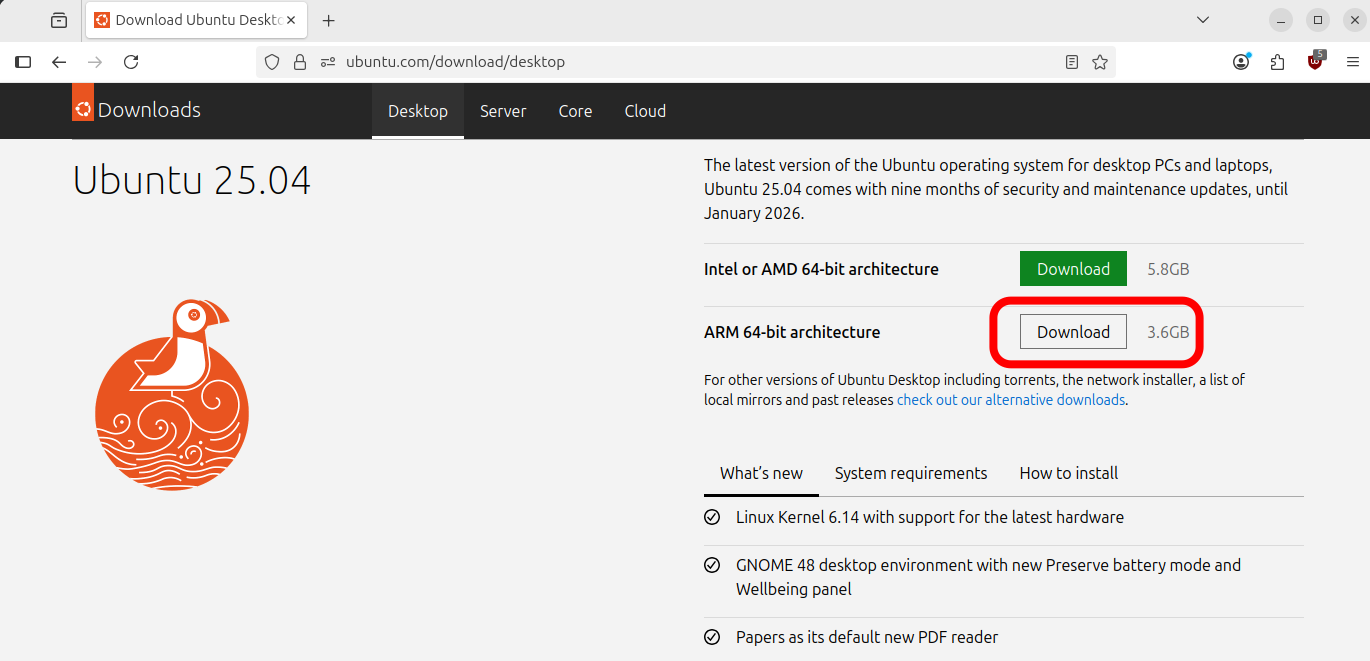This screenshot has width=1370, height=661.
Task: Click the GNOME 48 desktop environment line
Action: pos(988,577)
